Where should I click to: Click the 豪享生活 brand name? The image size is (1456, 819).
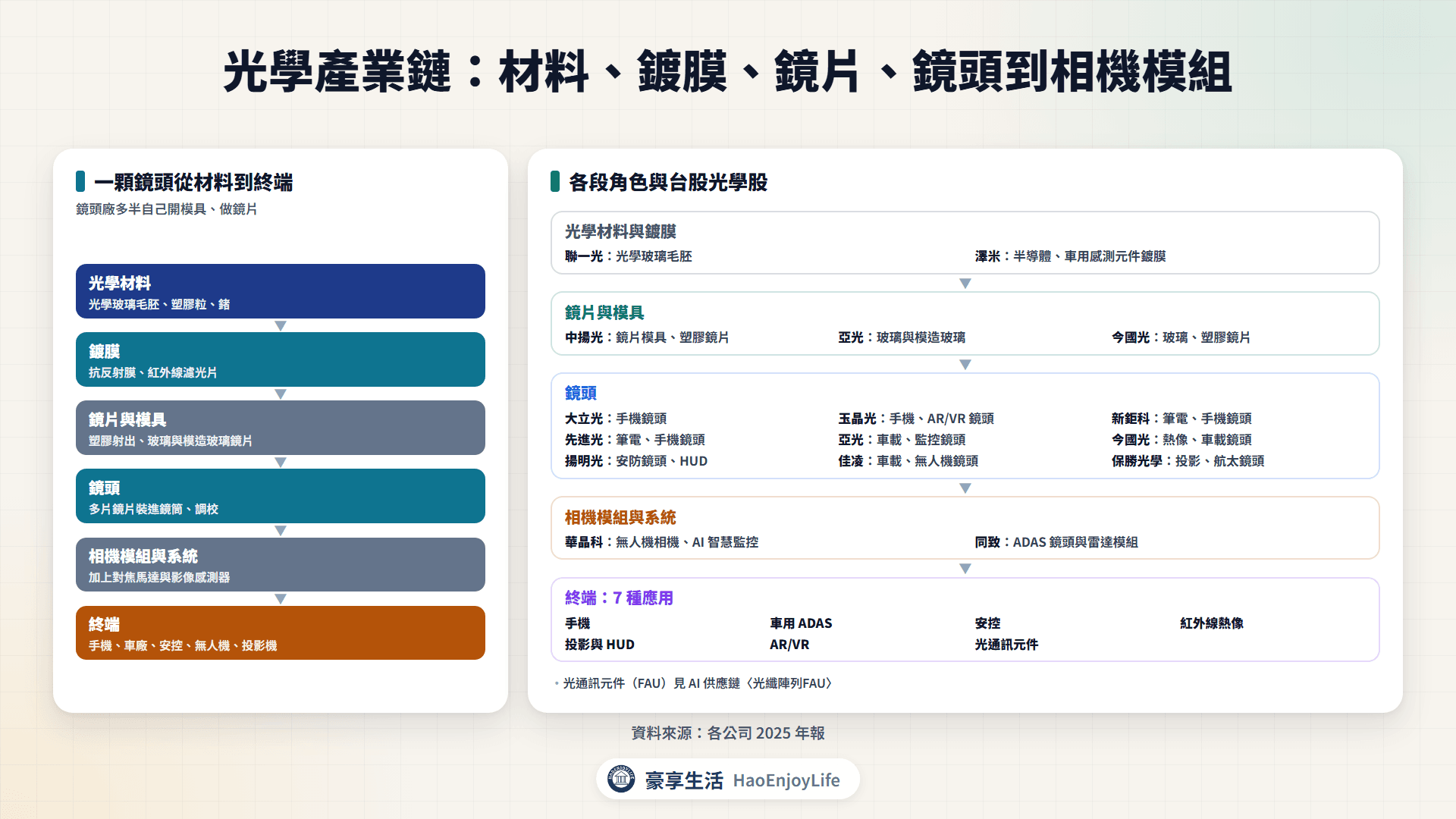coord(684,780)
